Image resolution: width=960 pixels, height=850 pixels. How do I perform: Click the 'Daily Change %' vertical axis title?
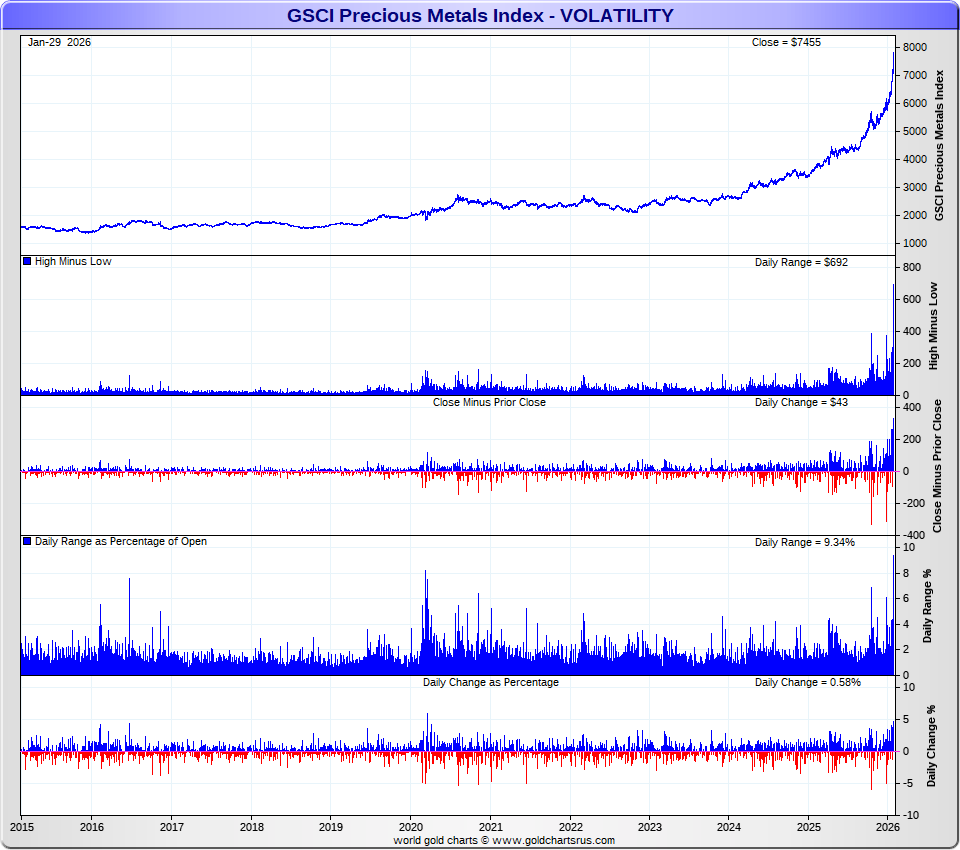[932, 746]
